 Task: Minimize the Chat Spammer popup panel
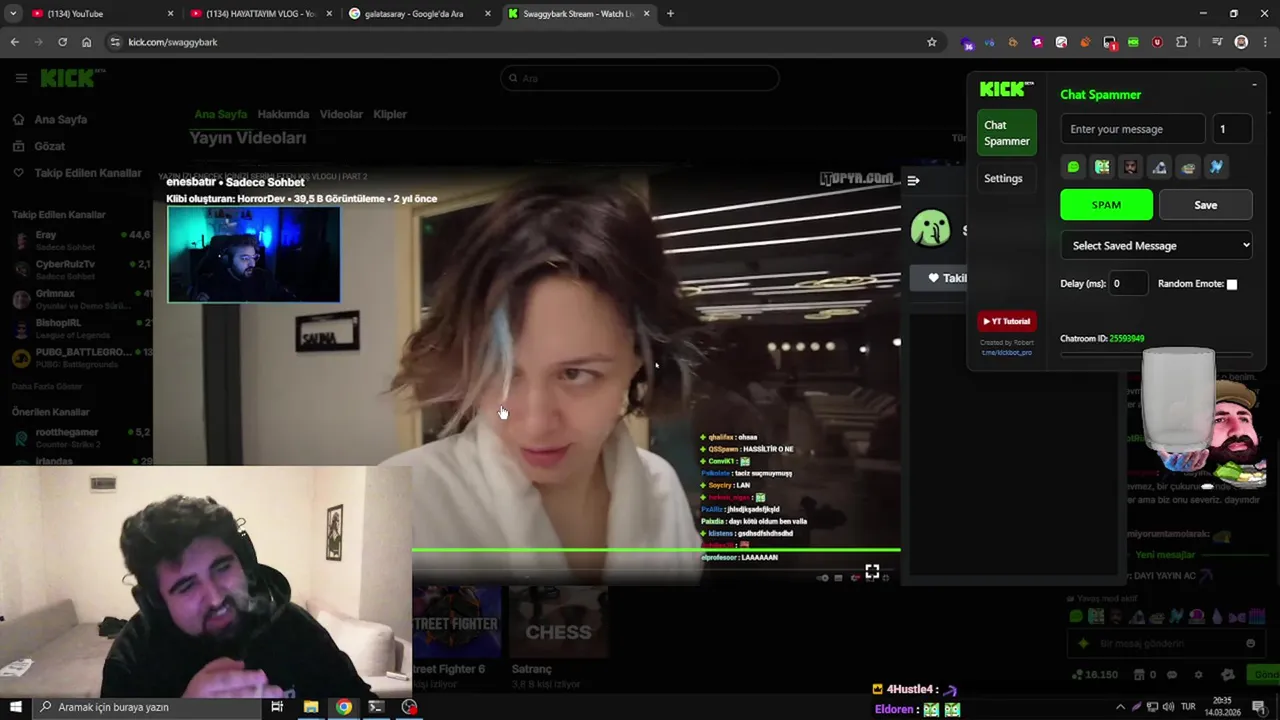click(1254, 85)
